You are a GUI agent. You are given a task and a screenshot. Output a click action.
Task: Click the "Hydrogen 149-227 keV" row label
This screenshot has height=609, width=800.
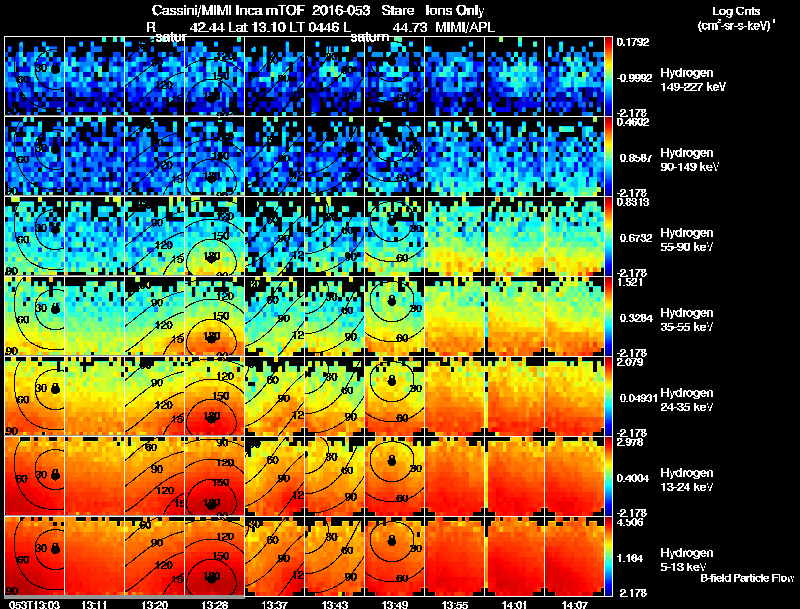[693, 80]
